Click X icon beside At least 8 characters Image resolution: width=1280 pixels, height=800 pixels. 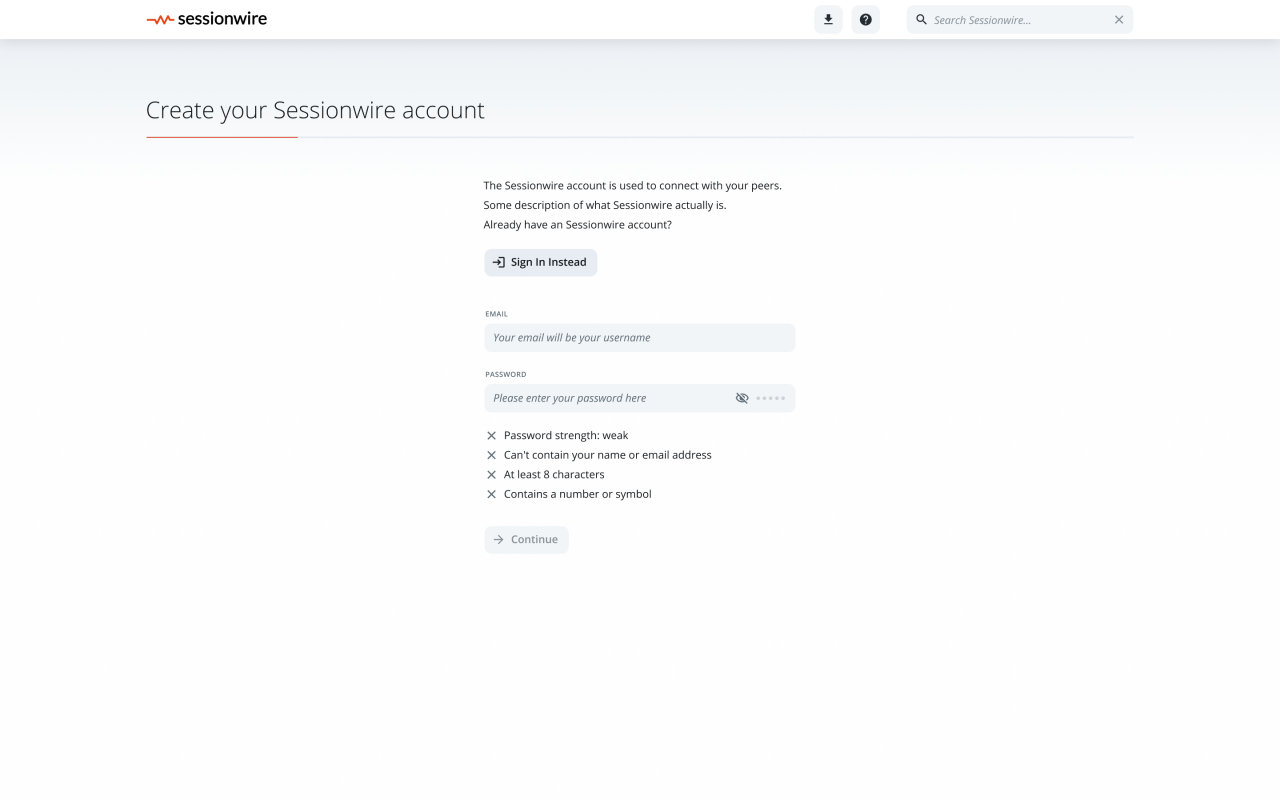491,475
